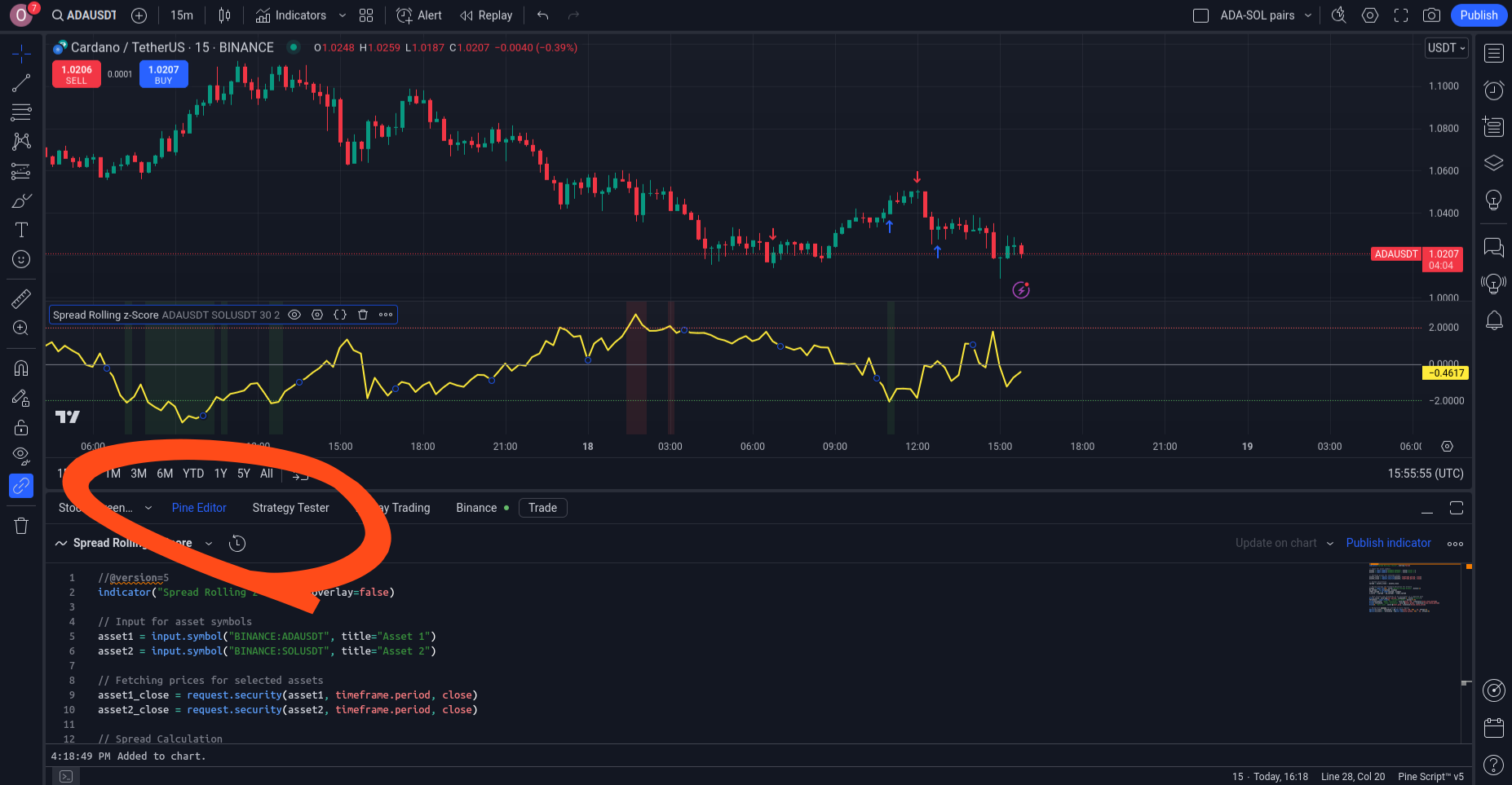Open the Indicators dialog

pos(290,15)
